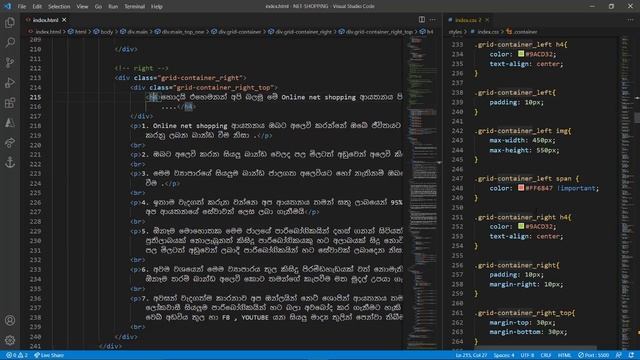Open the Manage gear icon
640x360 pixels.
10,340
